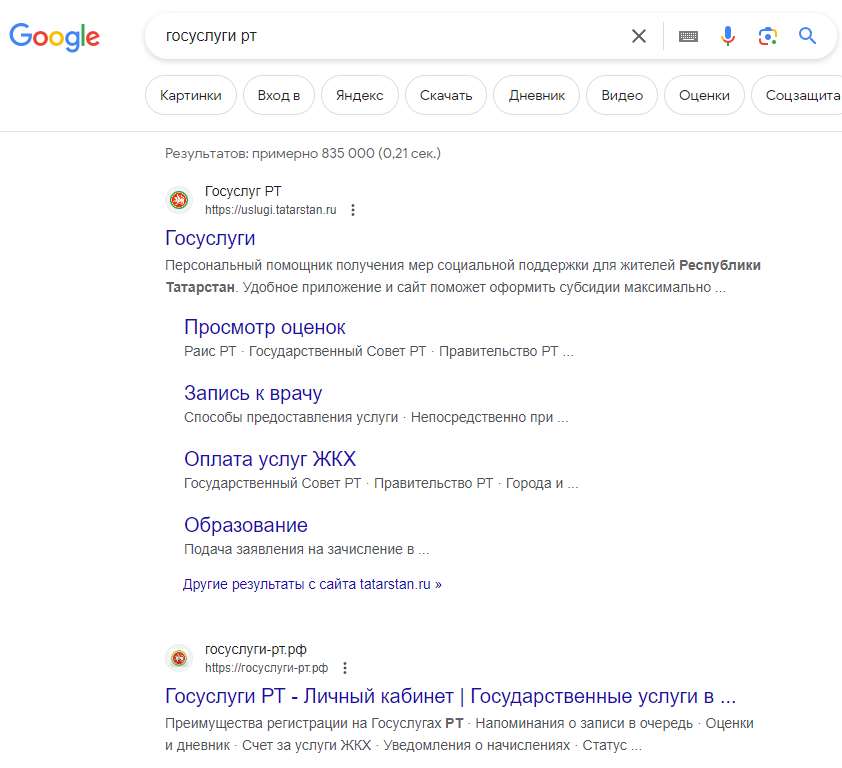Click the госуслуги-рт.рф site favicon
842x768 pixels.
coord(179,658)
